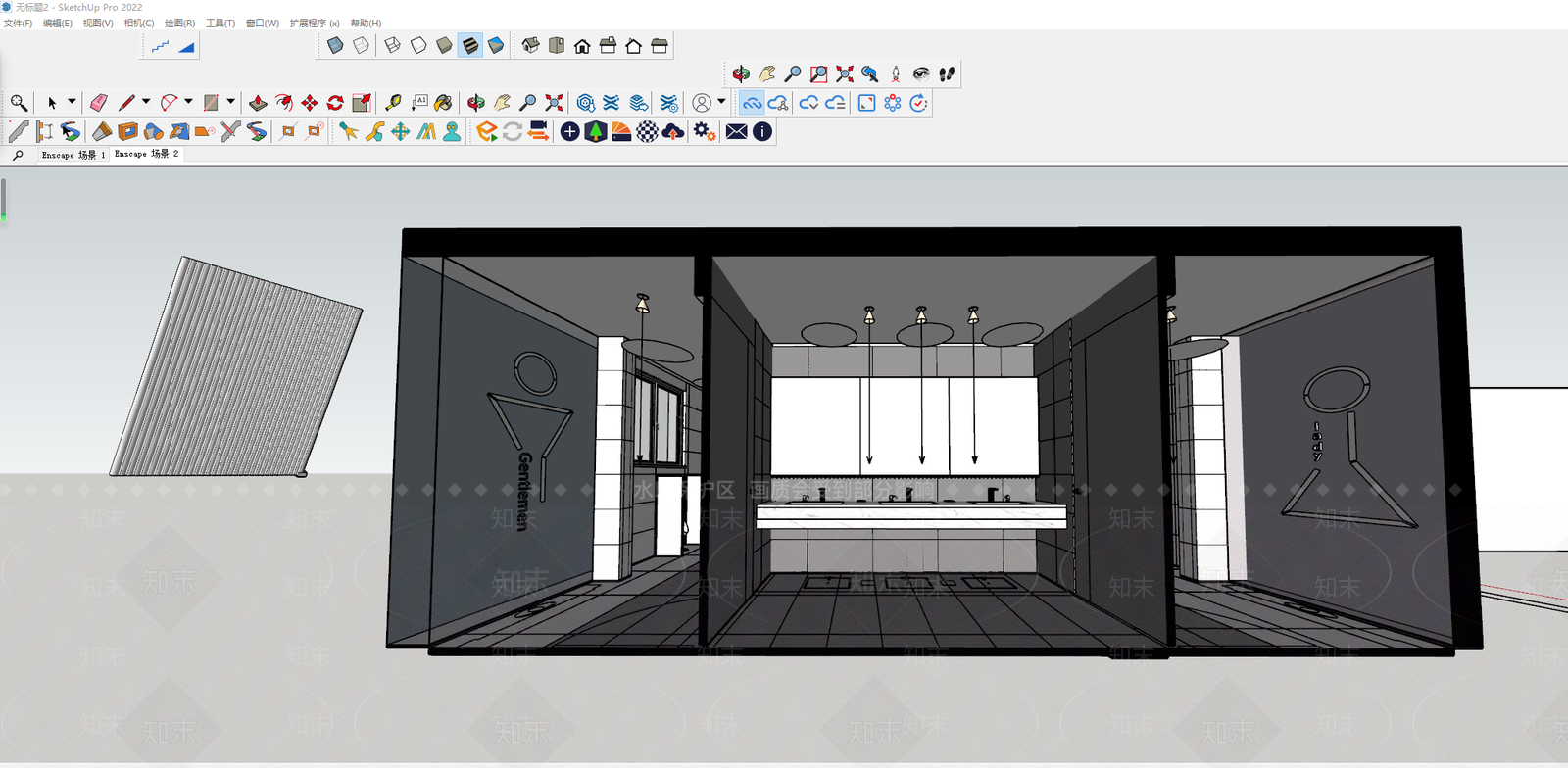The width and height of the screenshot is (1568, 768).
Task: Toggle Shaded With Textures style
Action: click(470, 46)
